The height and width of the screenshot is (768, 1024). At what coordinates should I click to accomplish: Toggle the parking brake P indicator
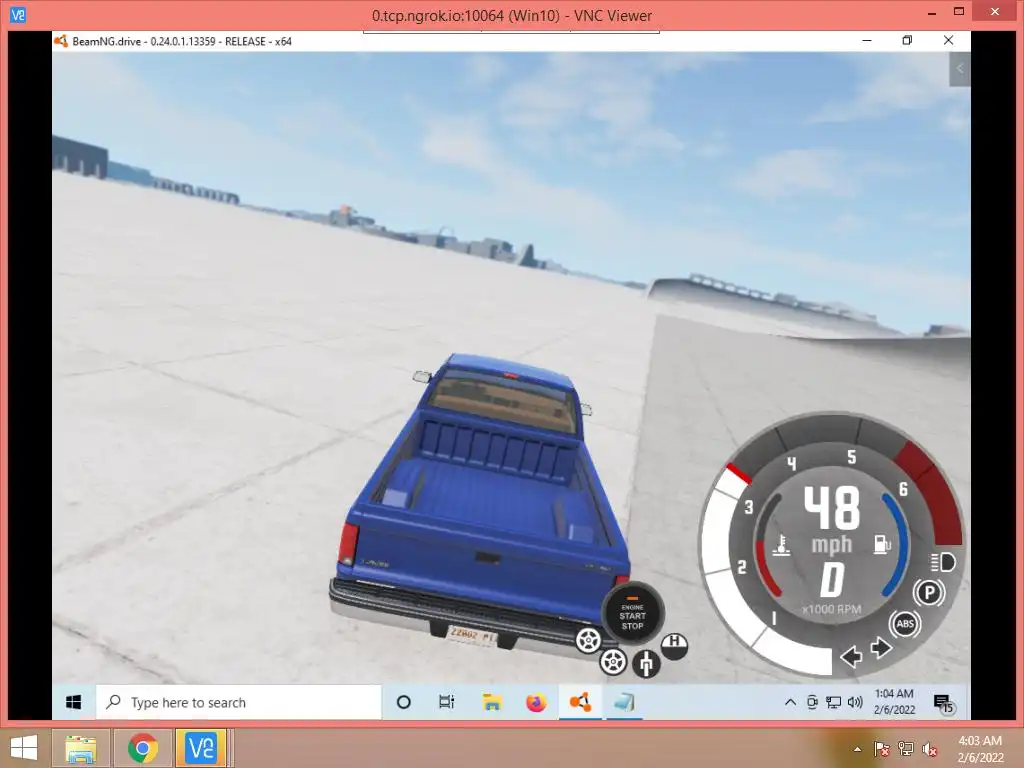coord(929,592)
